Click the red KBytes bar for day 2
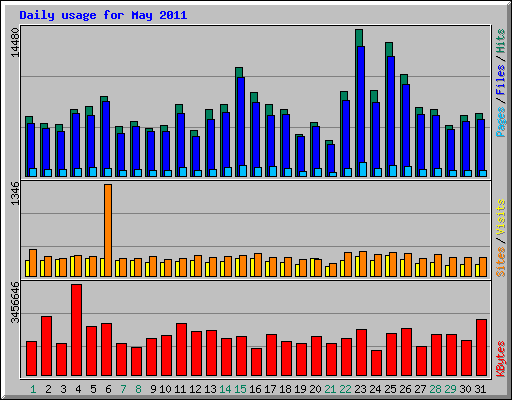 point(46,346)
